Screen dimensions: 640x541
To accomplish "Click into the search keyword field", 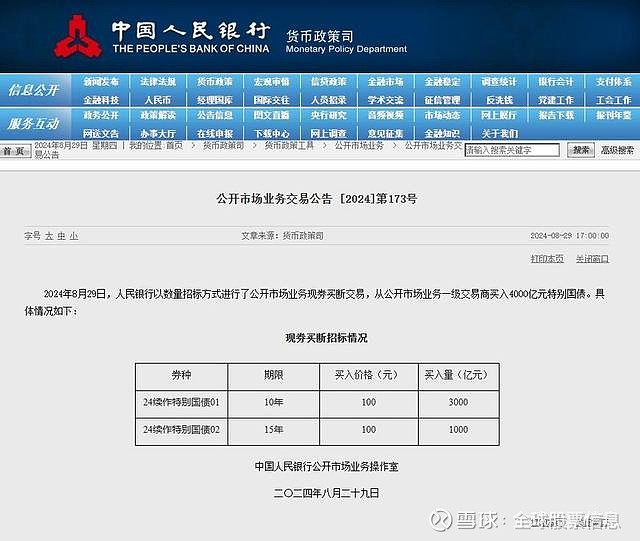I will coord(512,150).
